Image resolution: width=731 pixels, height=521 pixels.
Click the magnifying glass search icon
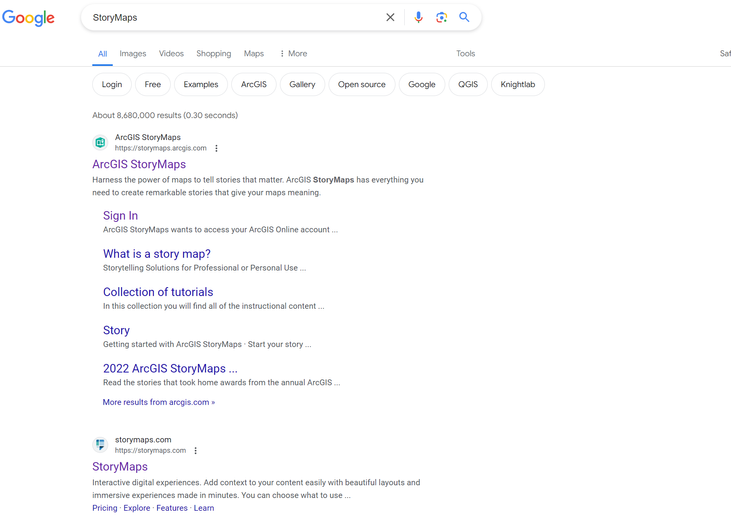click(464, 17)
